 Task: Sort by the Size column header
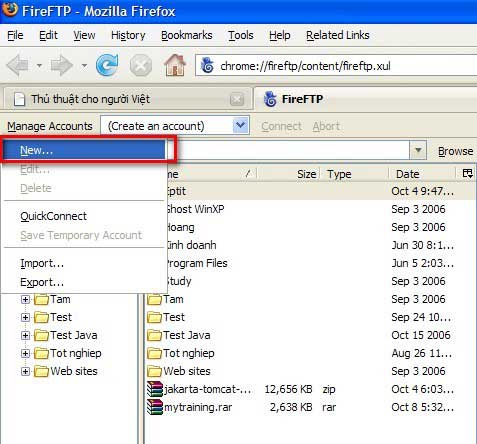[x=289, y=174]
